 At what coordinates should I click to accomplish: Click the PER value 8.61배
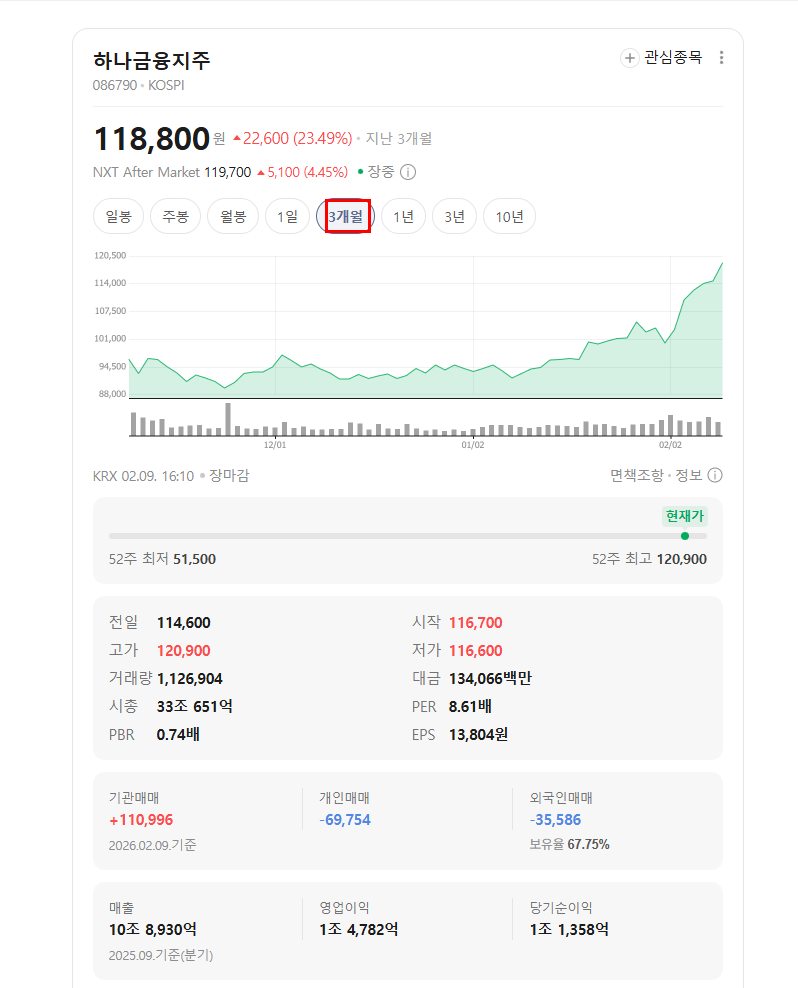[x=470, y=706]
